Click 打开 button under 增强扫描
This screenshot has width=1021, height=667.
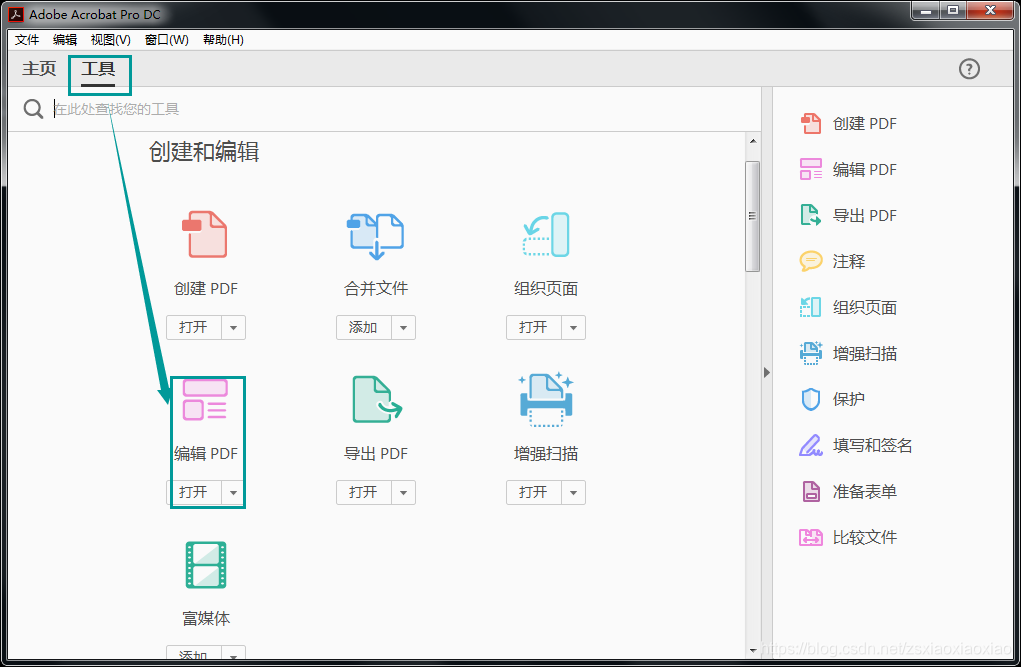(x=534, y=492)
